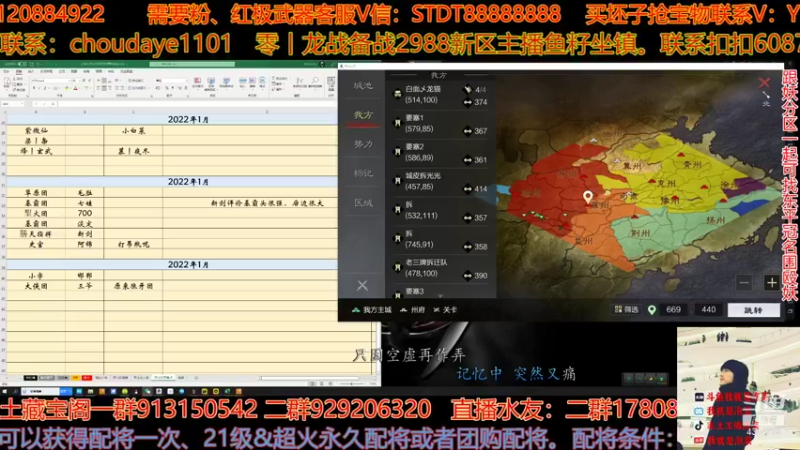Adjust the Excel zoom slider
This screenshot has width=800, height=450.
[x=351, y=383]
